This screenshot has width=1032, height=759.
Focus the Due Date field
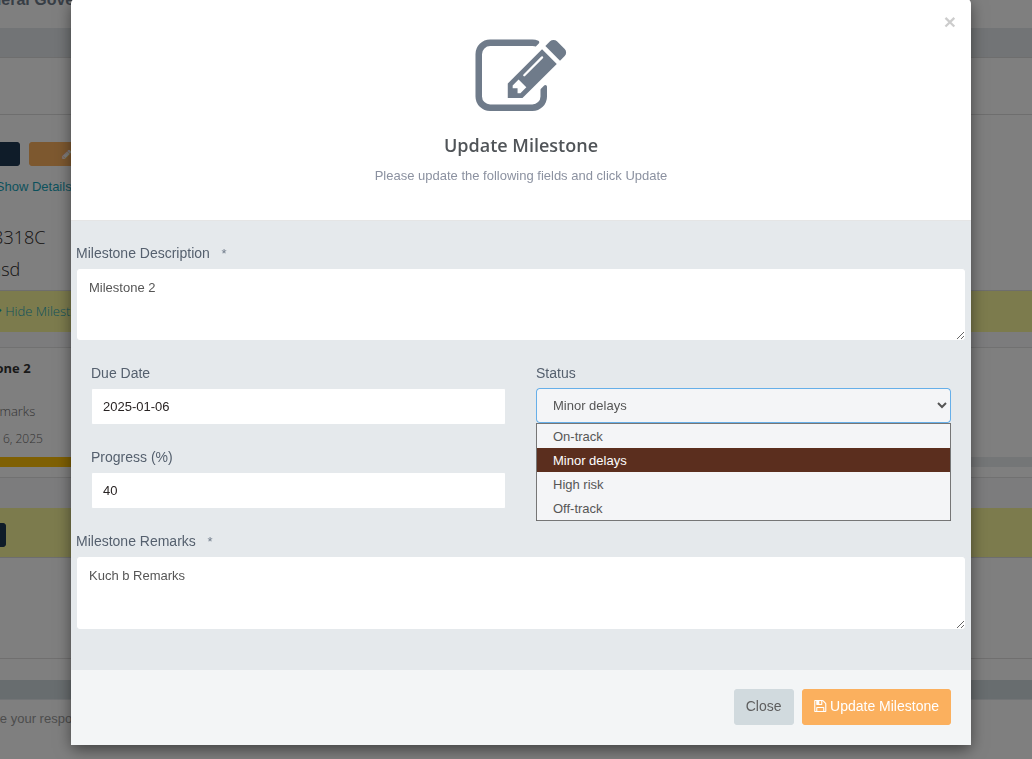pos(298,407)
